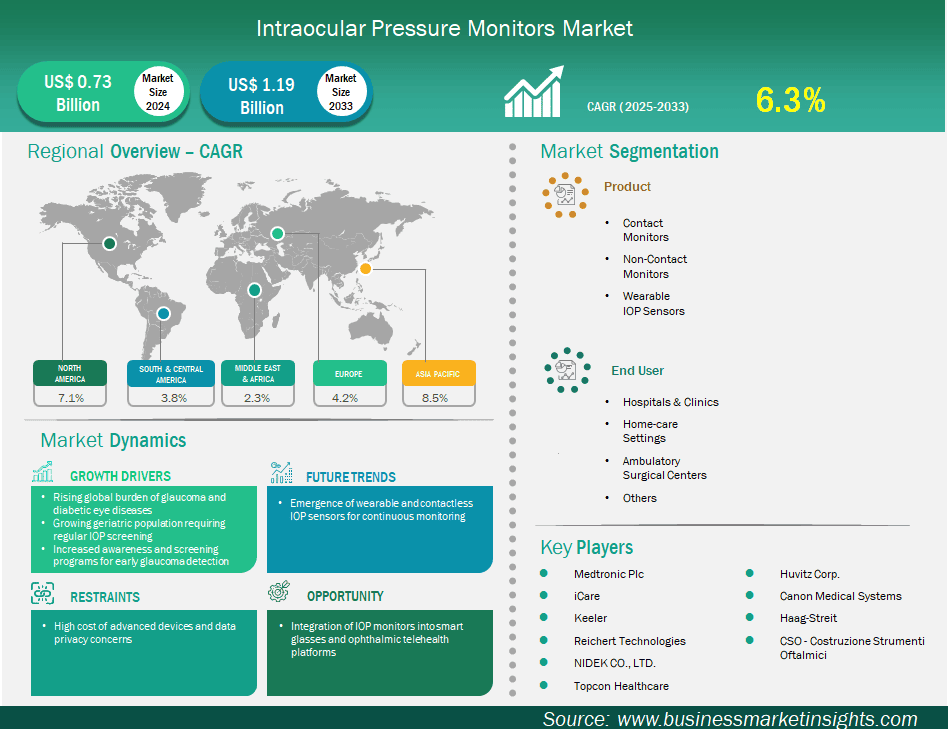Screen dimensions: 948x744
Task: Click the North America map marker
Action: [x=109, y=242]
